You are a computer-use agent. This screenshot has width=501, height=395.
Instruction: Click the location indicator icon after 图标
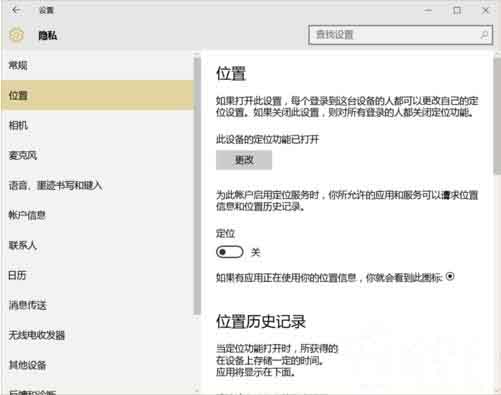point(450,276)
